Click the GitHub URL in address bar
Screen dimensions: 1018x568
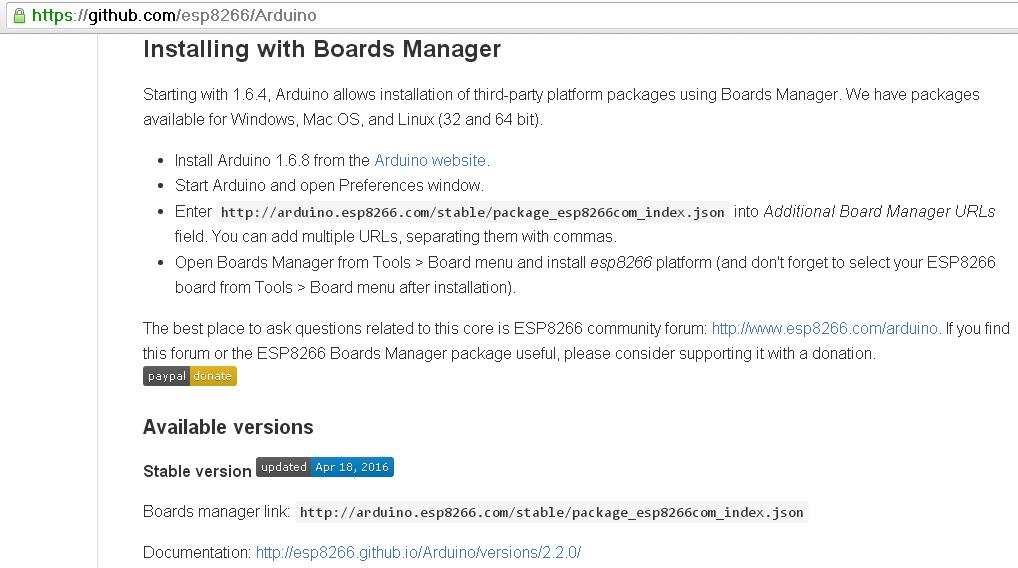point(177,16)
